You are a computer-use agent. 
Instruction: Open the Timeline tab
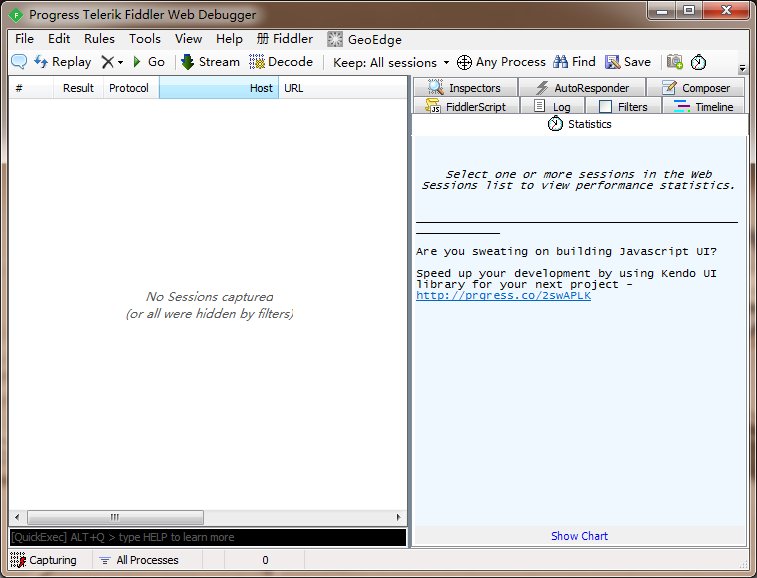[703, 106]
